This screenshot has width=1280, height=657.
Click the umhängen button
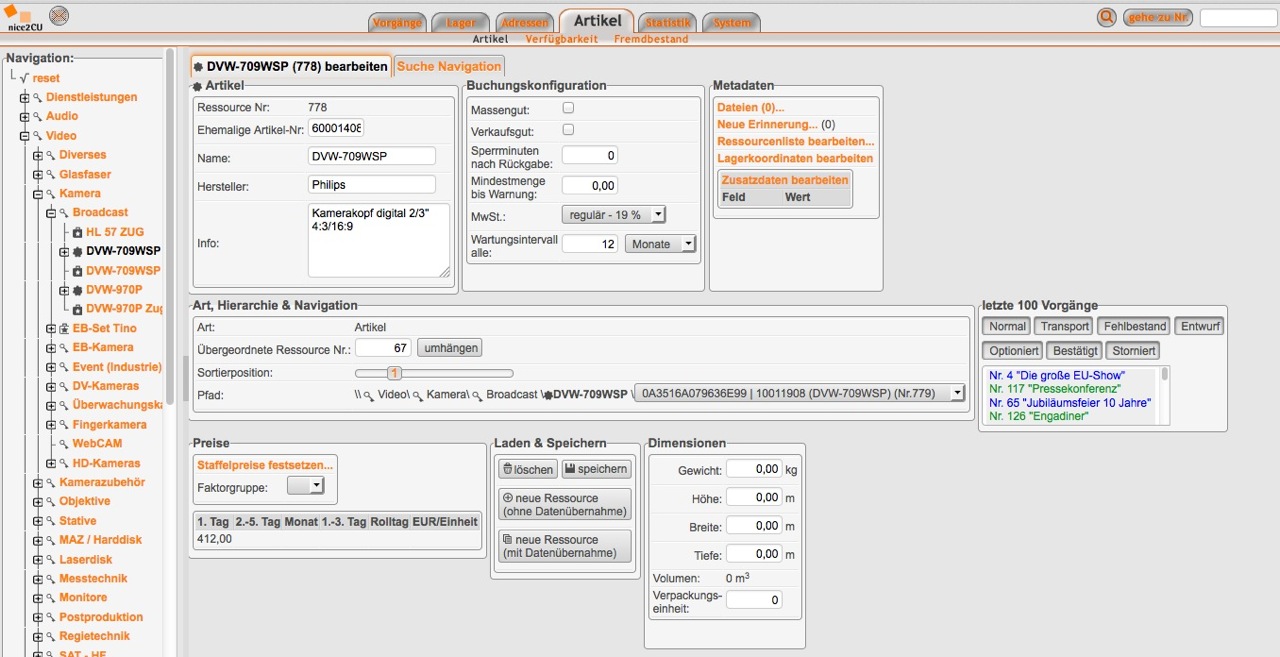pos(449,347)
